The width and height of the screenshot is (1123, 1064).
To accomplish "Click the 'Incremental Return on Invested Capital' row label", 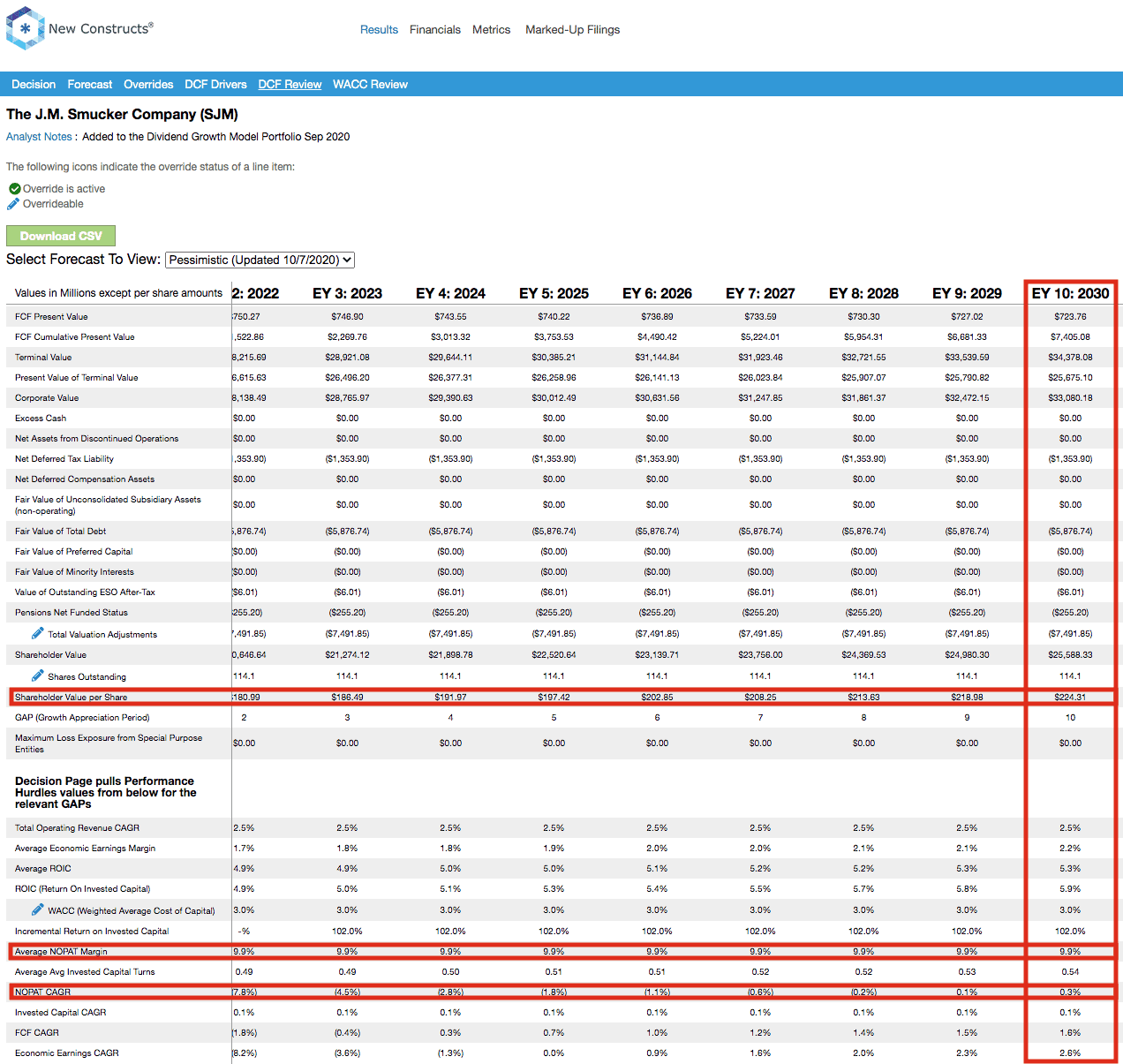I will pos(92,932).
